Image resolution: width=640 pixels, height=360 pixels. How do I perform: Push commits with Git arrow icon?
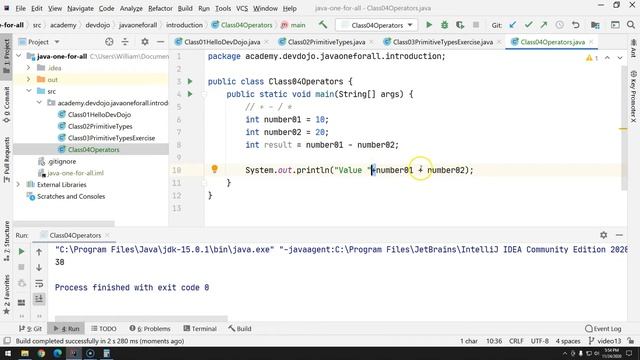[x=544, y=25]
